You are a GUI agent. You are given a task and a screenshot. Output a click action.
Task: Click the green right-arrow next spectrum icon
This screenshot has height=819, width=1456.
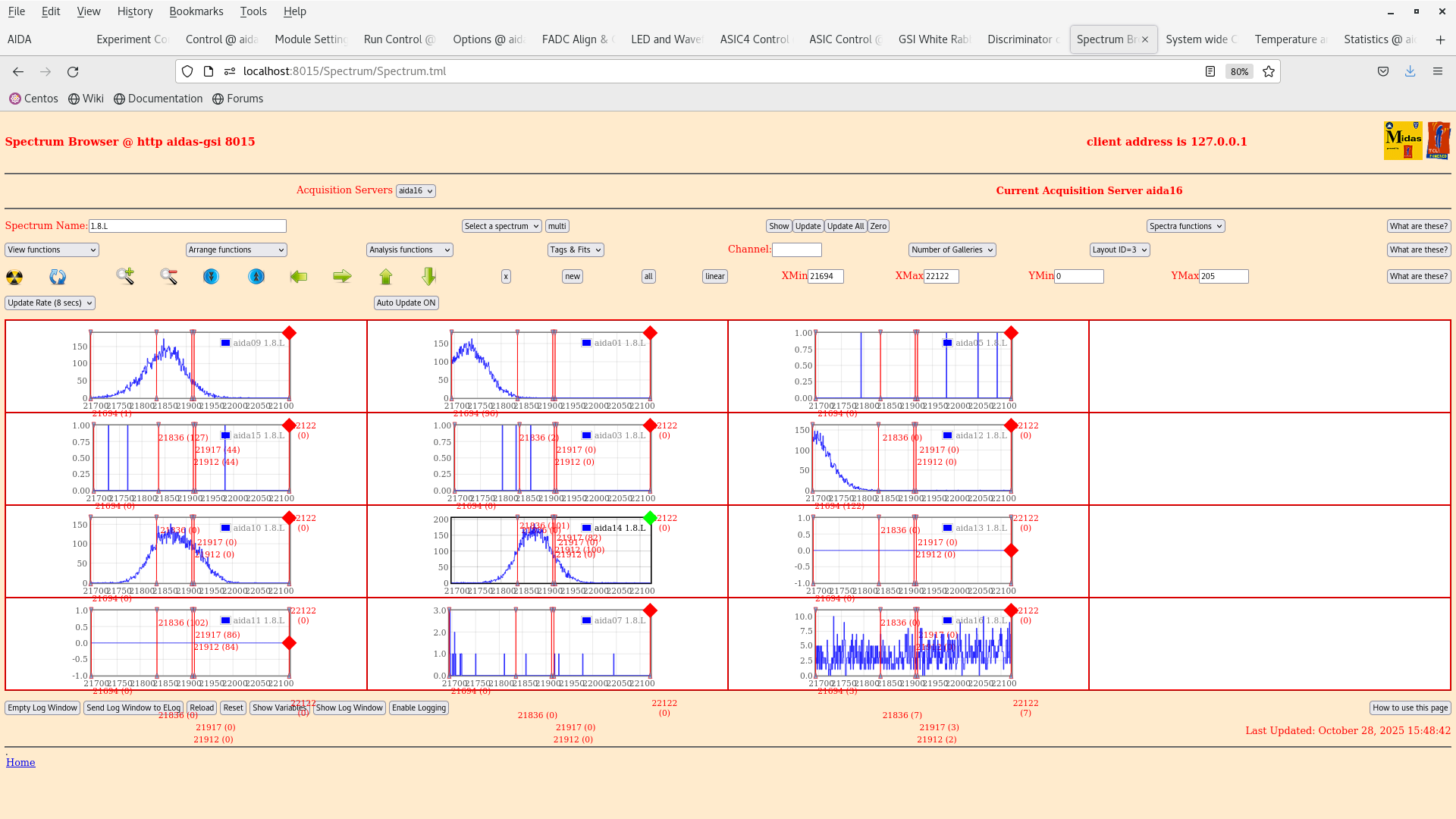pyautogui.click(x=342, y=276)
